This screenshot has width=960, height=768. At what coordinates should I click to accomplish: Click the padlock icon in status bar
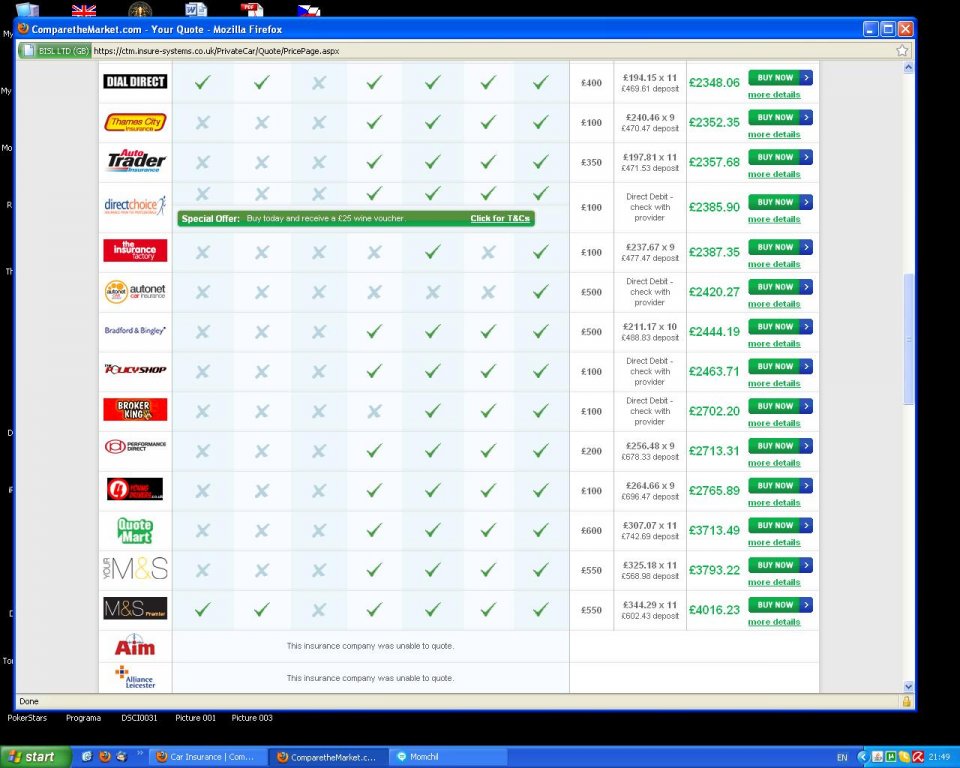coord(906,701)
